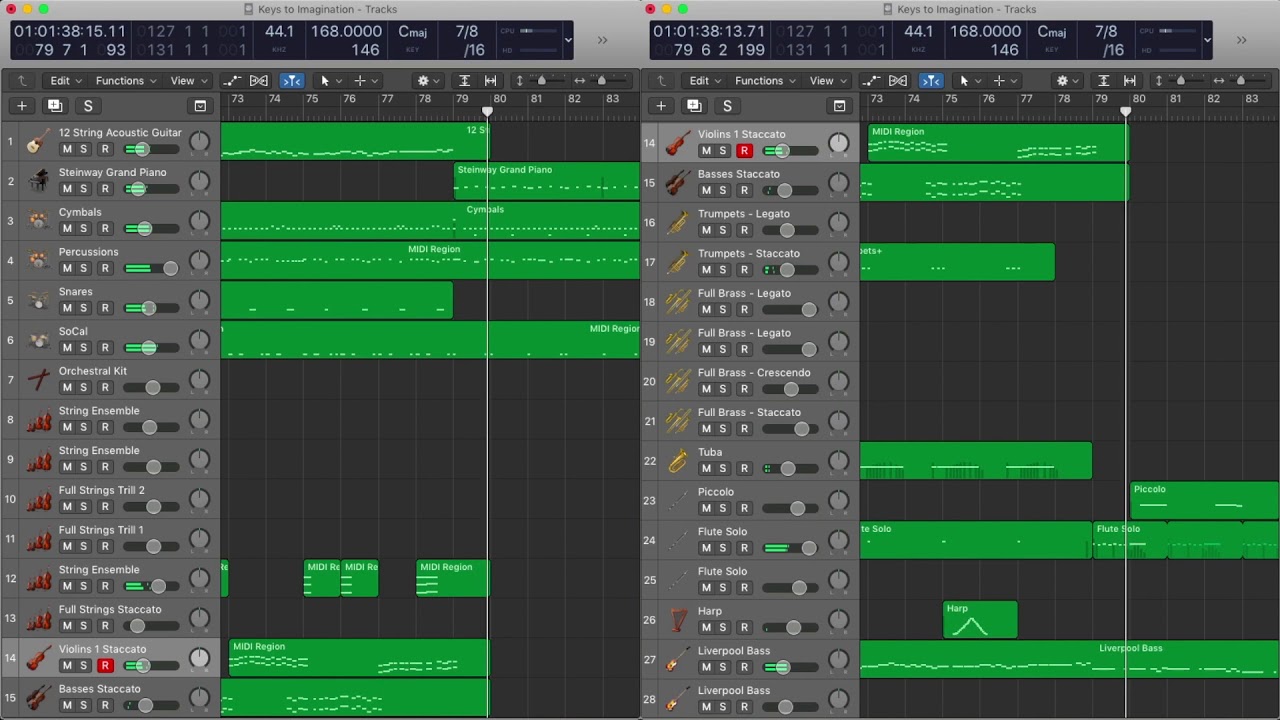Select the Harp track instrument icon

(678, 620)
